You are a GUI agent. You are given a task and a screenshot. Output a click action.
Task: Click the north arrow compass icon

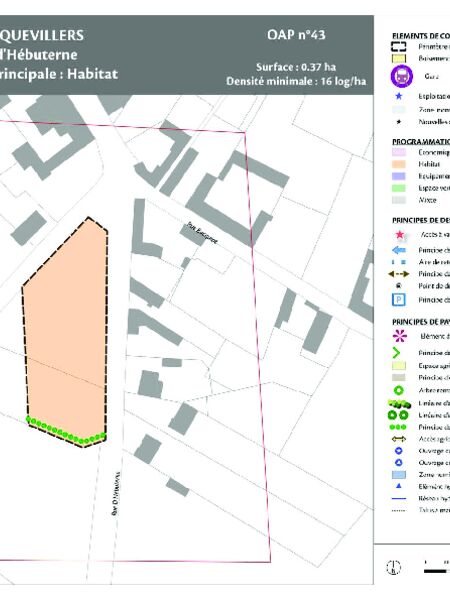(393, 567)
